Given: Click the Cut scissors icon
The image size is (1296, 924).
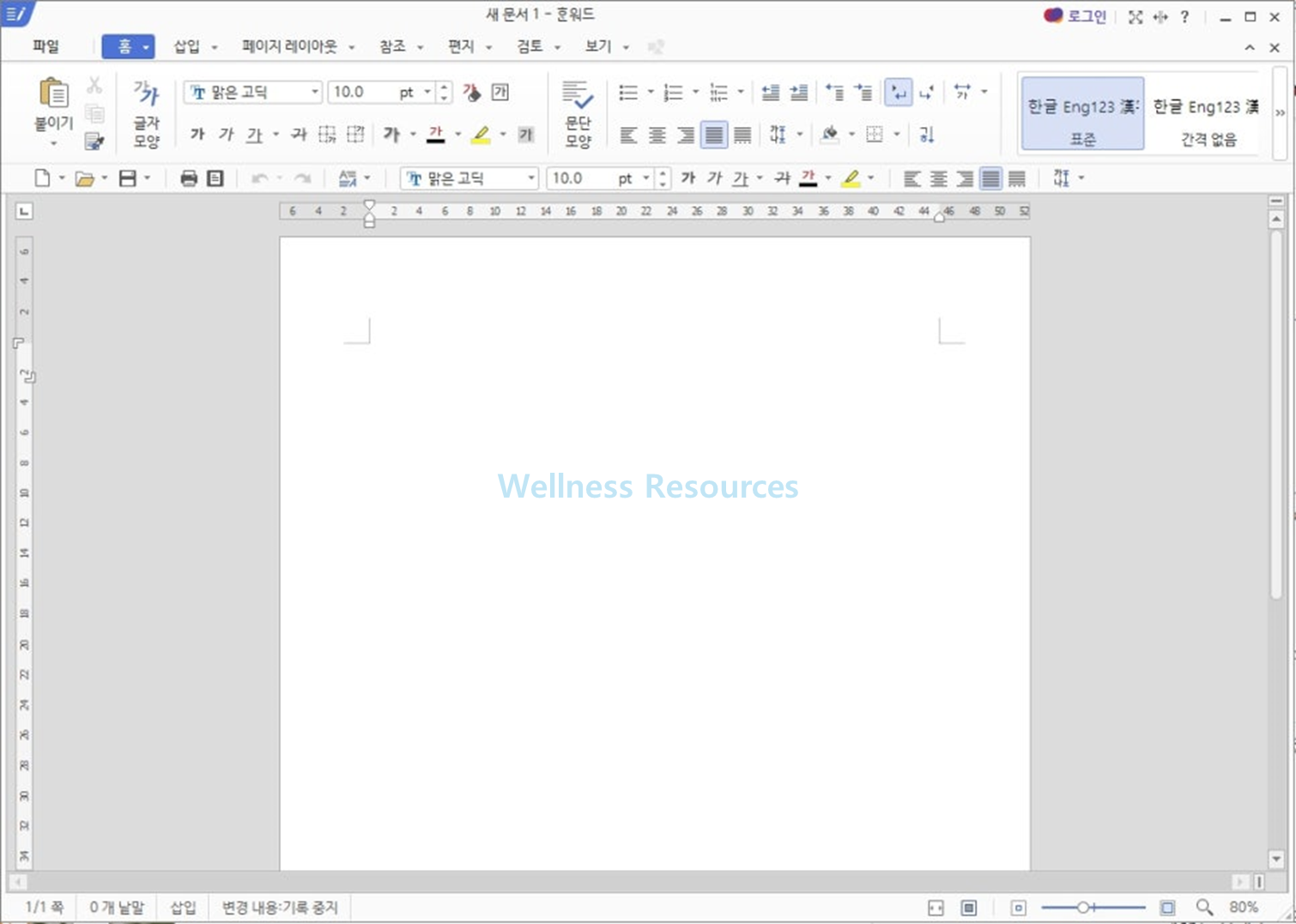Looking at the screenshot, I should pos(94,85).
